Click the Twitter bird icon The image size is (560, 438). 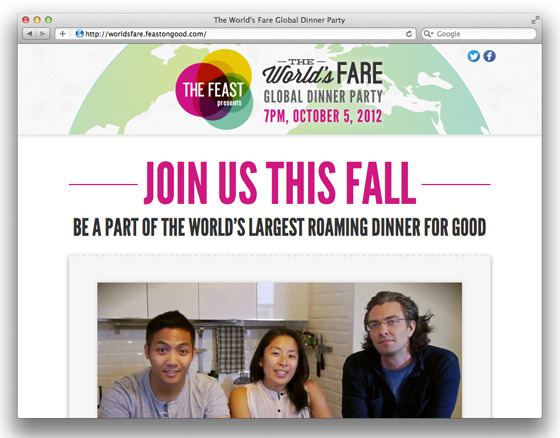coord(474,56)
